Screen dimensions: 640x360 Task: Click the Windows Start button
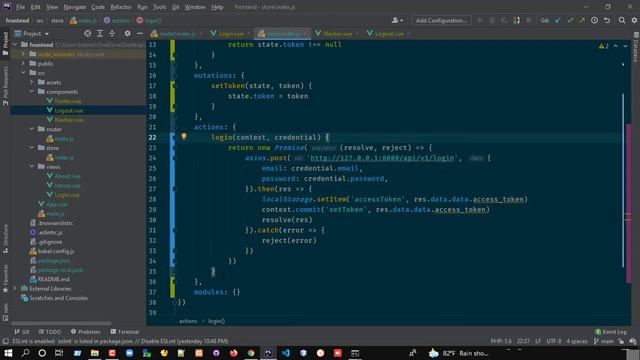[x=8, y=353]
